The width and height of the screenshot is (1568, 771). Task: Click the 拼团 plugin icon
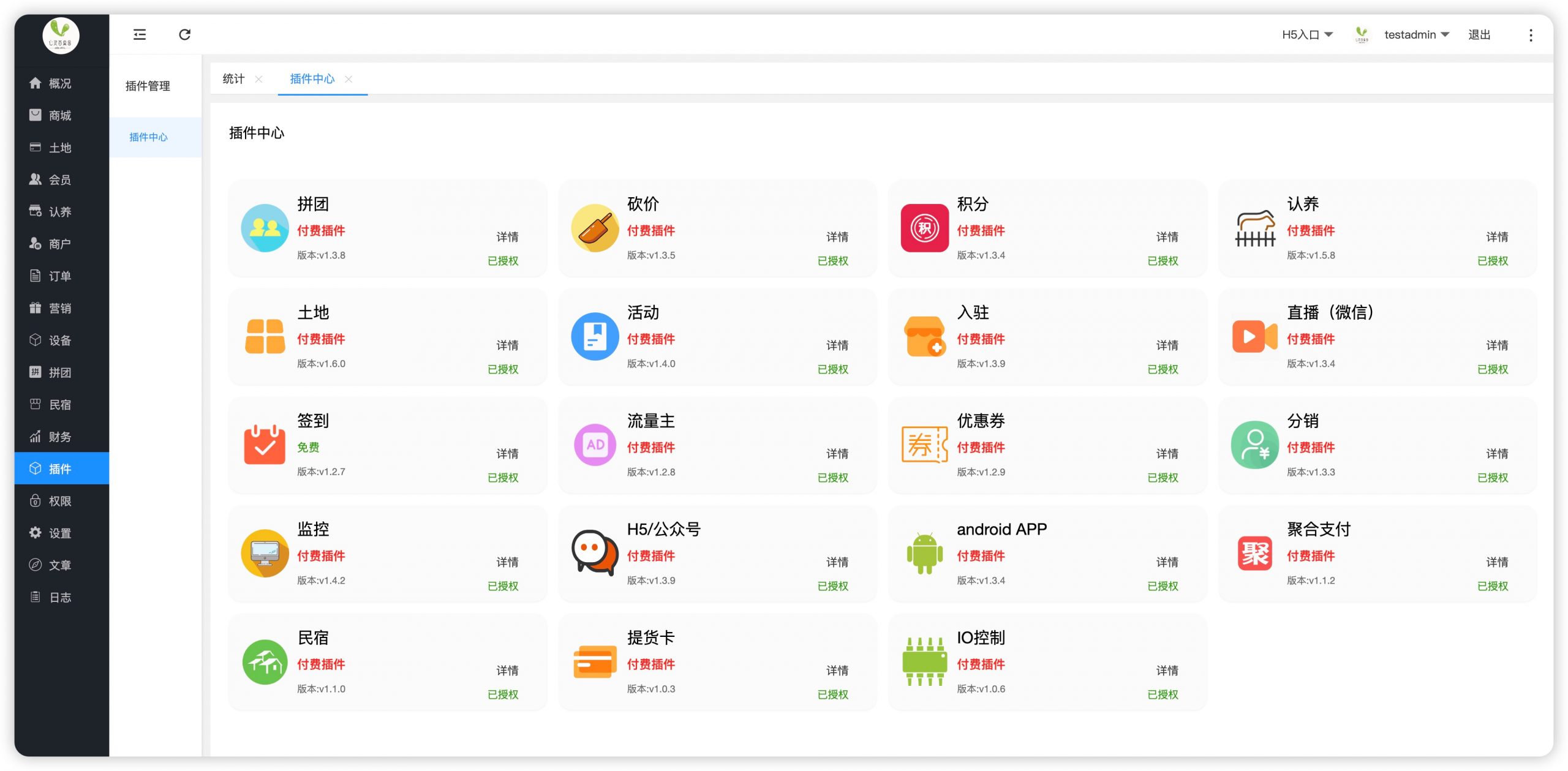[265, 228]
